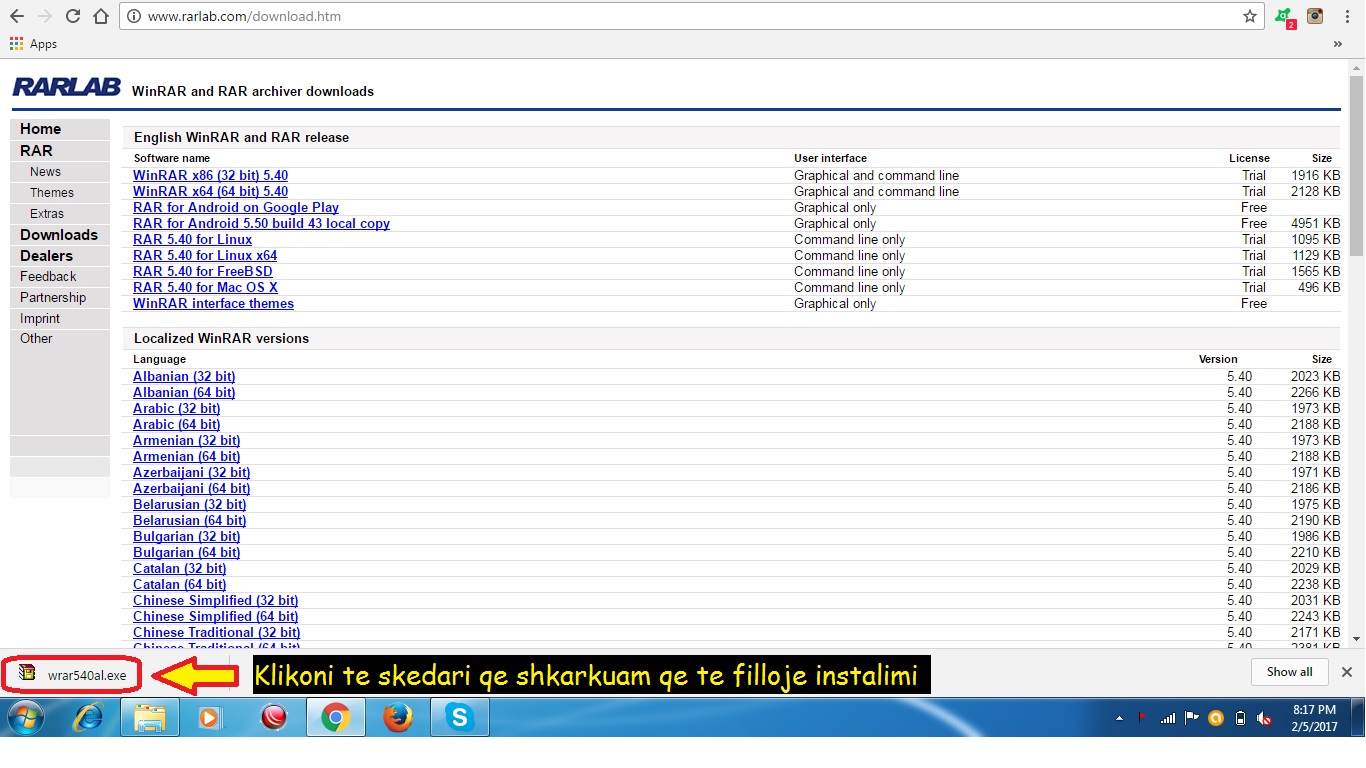Click the network signal tray icon
This screenshot has height=768, width=1366.
pyautogui.click(x=1167, y=718)
